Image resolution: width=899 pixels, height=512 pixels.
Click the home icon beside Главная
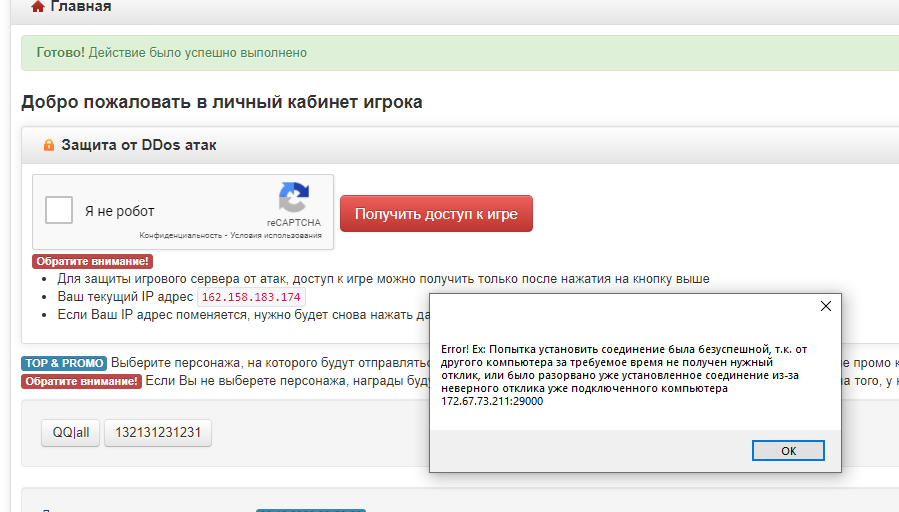38,7
